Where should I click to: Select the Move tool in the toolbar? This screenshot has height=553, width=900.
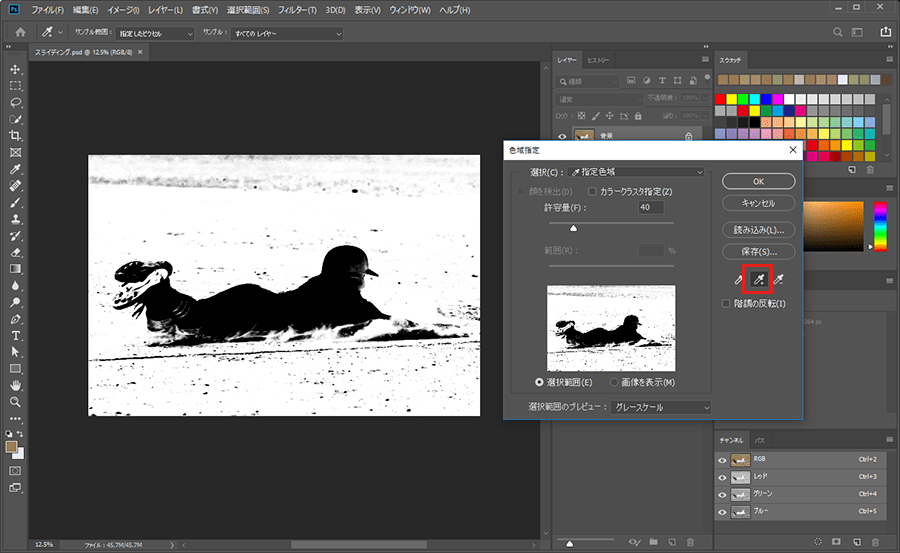tap(15, 69)
